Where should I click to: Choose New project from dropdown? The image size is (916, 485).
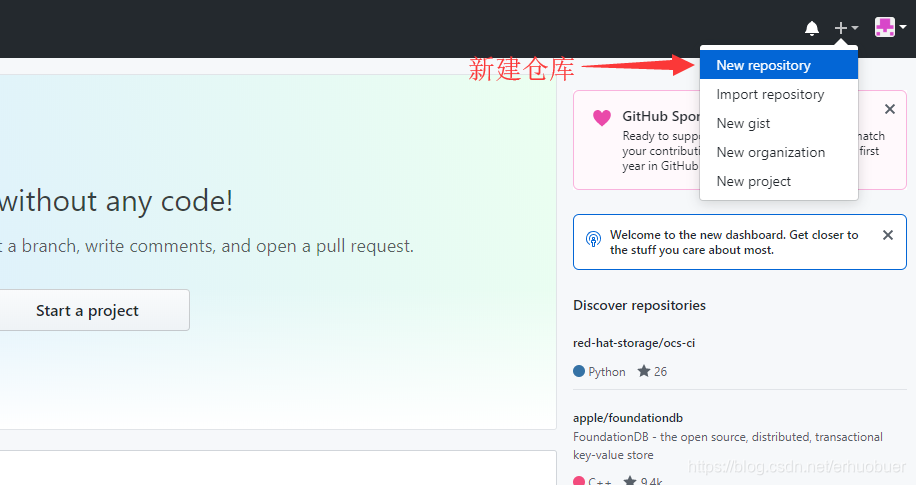coord(779,181)
